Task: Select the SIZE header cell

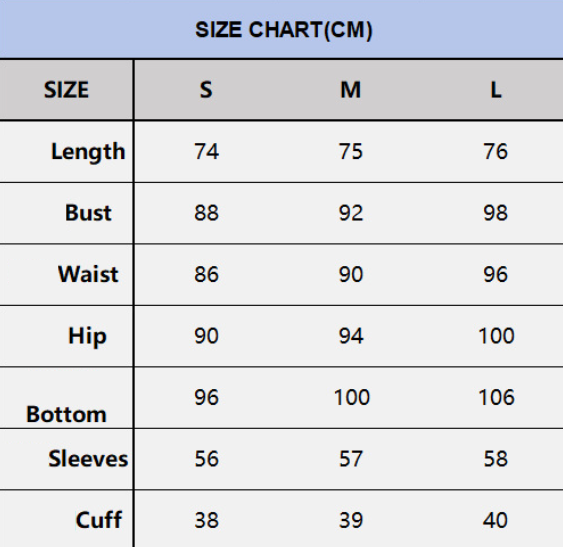Action: (x=66, y=90)
